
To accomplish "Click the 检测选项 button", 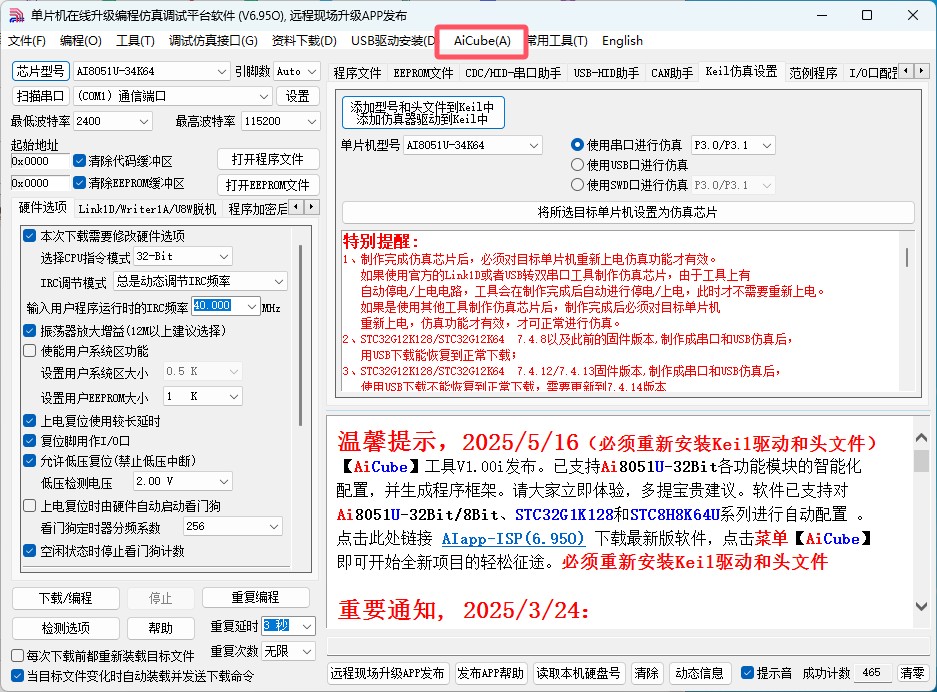I will click(x=66, y=628).
